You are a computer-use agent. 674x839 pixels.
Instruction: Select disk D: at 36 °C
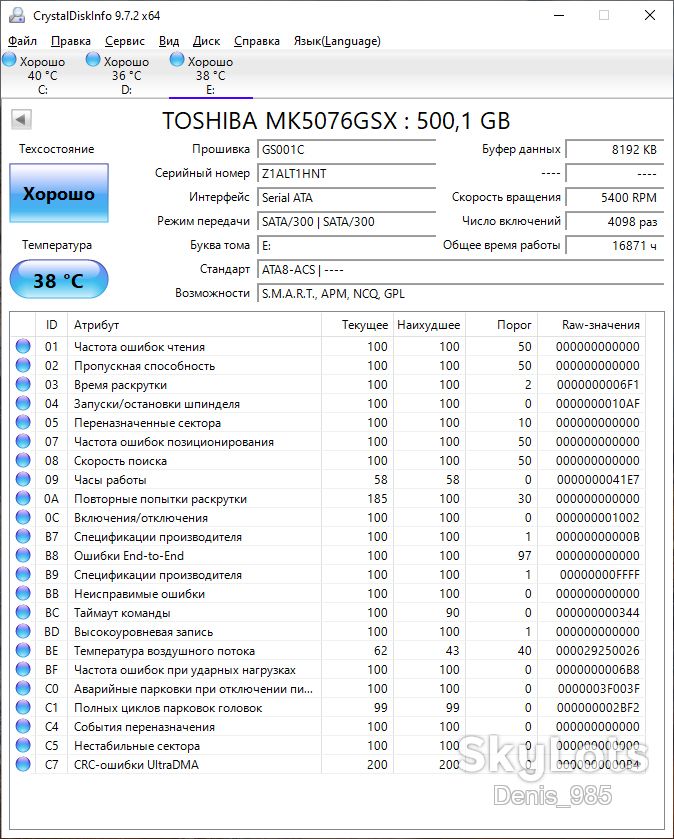pyautogui.click(x=126, y=75)
